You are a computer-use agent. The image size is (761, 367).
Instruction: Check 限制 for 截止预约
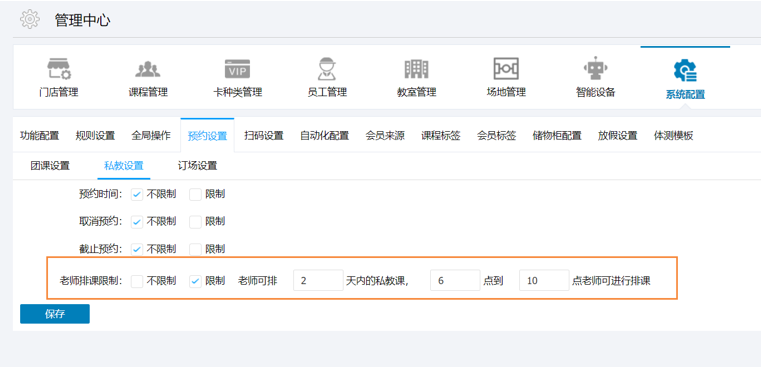(x=195, y=249)
